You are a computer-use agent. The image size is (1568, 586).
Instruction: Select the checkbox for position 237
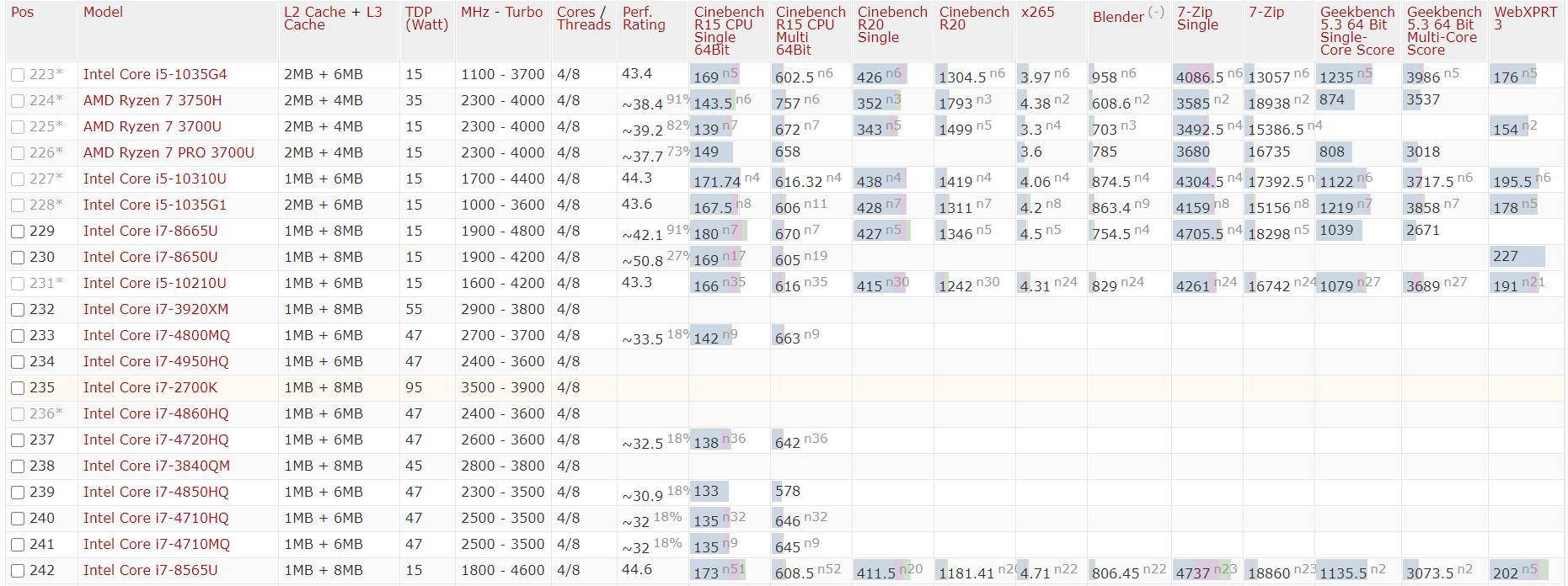pyautogui.click(x=18, y=440)
